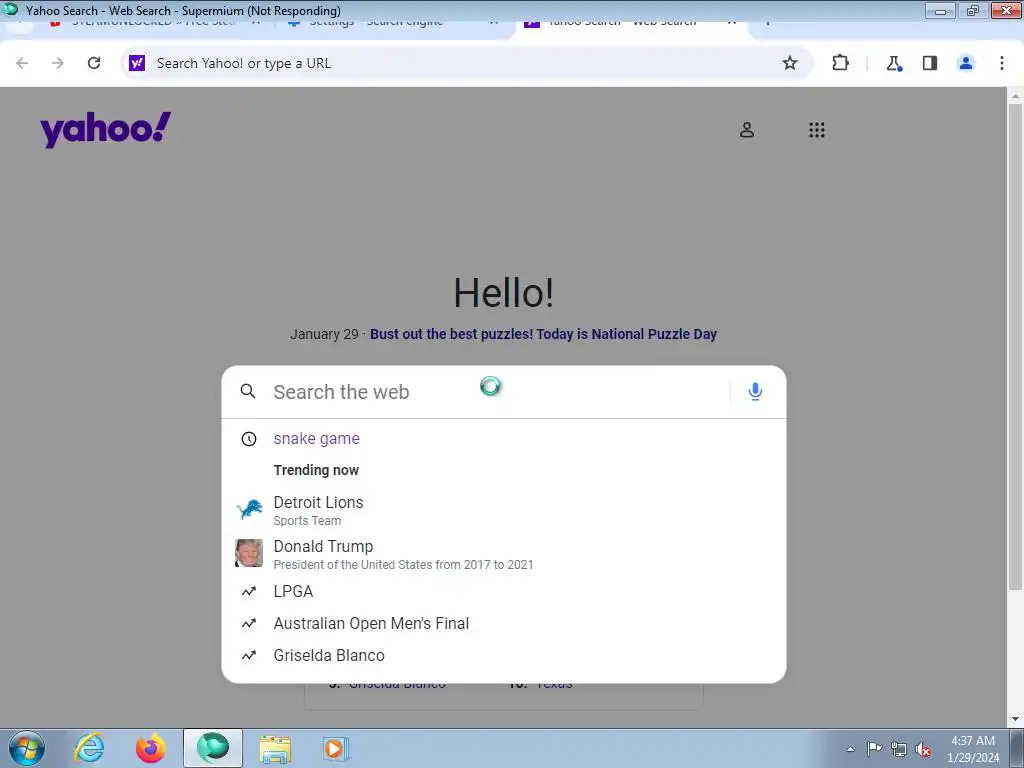Open the three-dot browser menu
1024x768 pixels.
click(x=1002, y=63)
